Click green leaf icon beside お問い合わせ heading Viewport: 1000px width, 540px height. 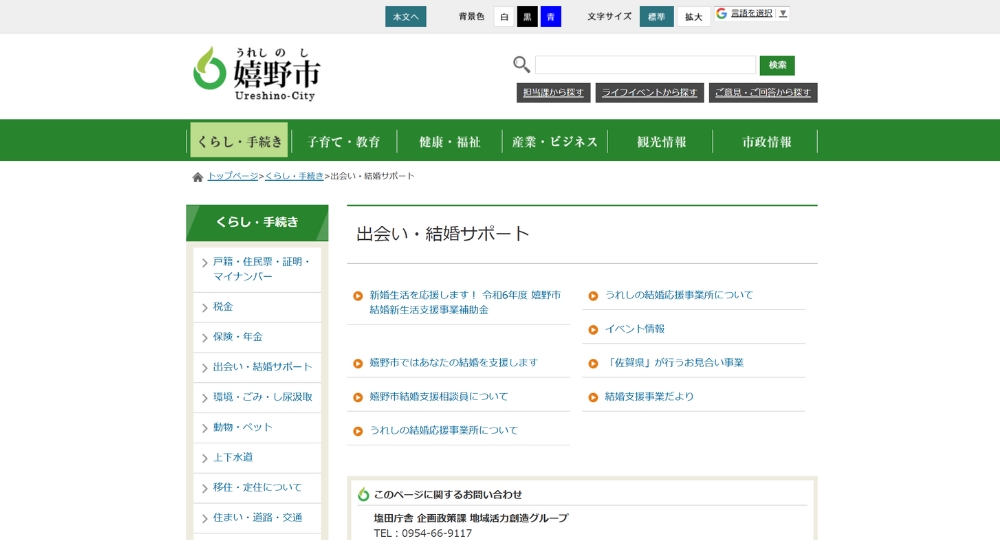click(x=364, y=494)
